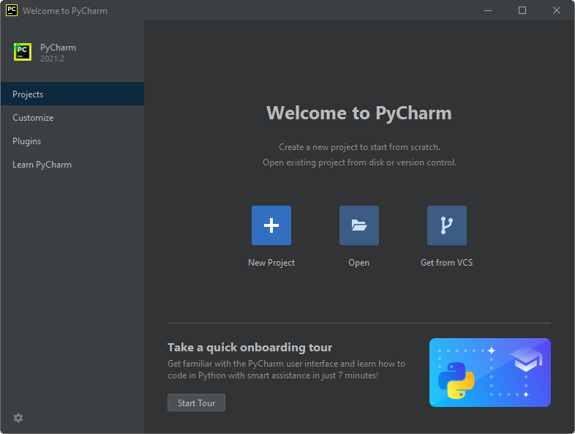Maximize the Welcome to PyCharm window
The height and width of the screenshot is (434, 575).
522,10
